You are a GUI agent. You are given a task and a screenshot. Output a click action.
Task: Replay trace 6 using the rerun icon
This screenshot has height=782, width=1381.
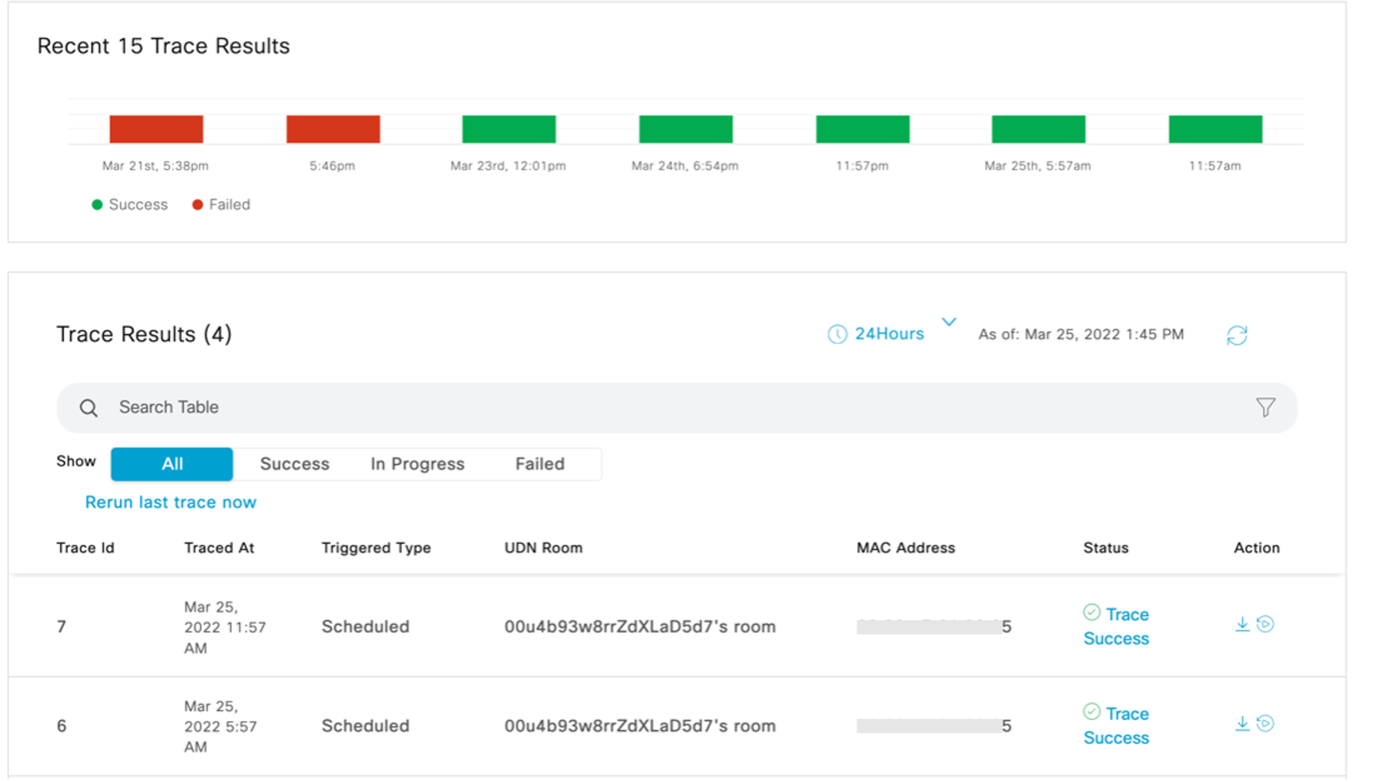(x=1265, y=723)
